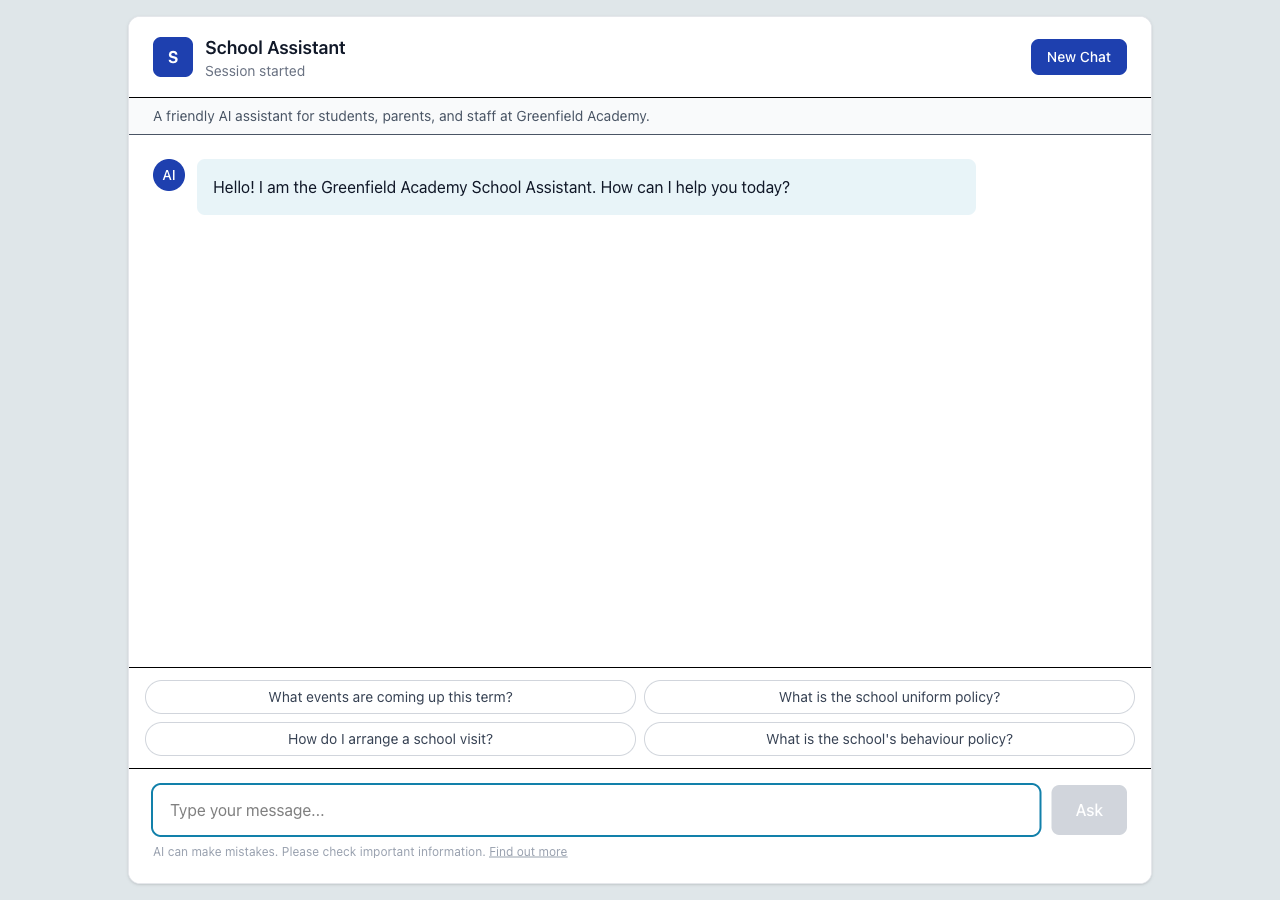The image size is (1280, 900).
Task: Focus the 'Type your message...' input field
Action: click(x=596, y=810)
